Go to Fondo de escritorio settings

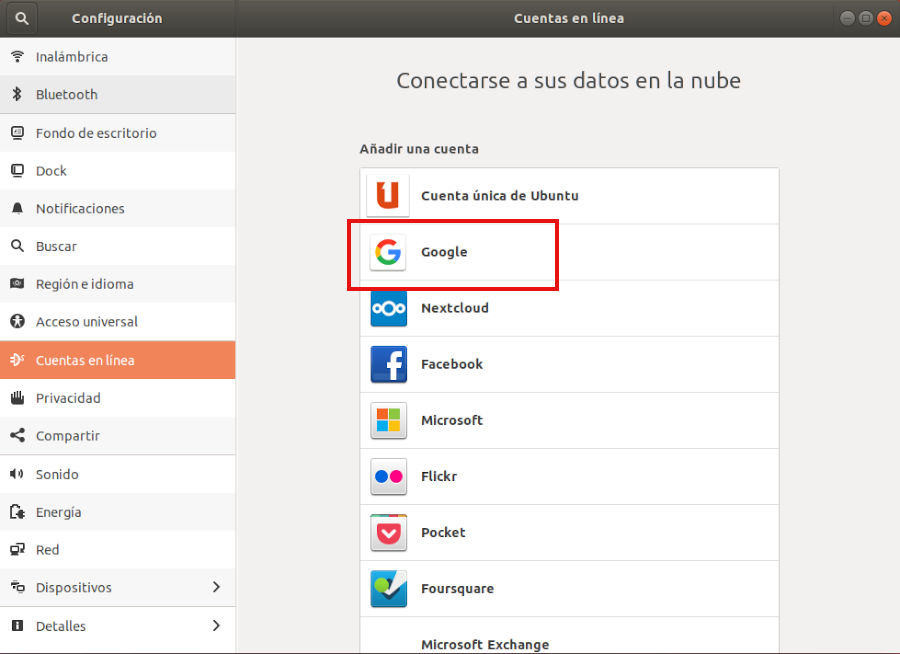tap(118, 133)
